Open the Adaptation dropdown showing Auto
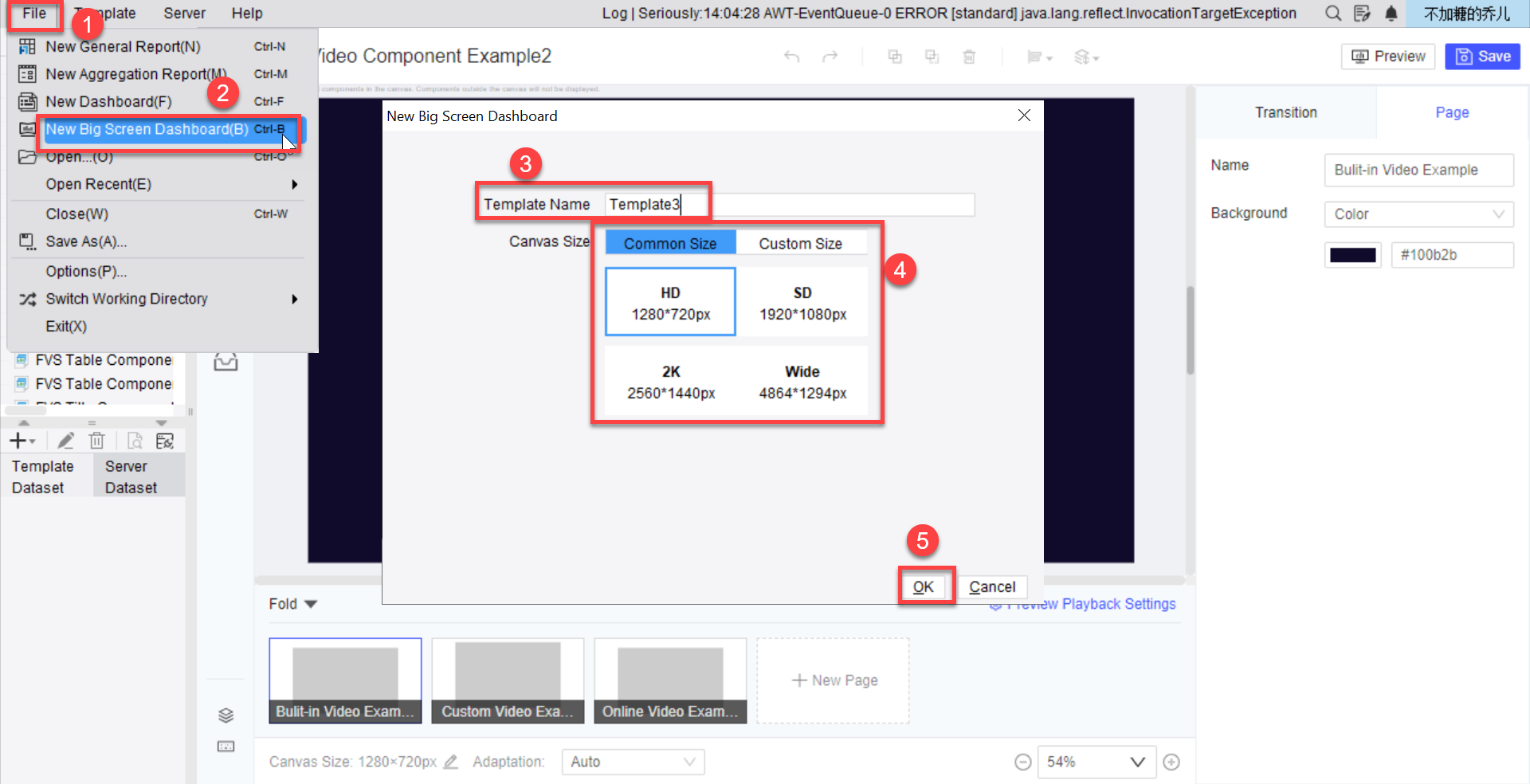This screenshot has width=1530, height=784. point(633,762)
